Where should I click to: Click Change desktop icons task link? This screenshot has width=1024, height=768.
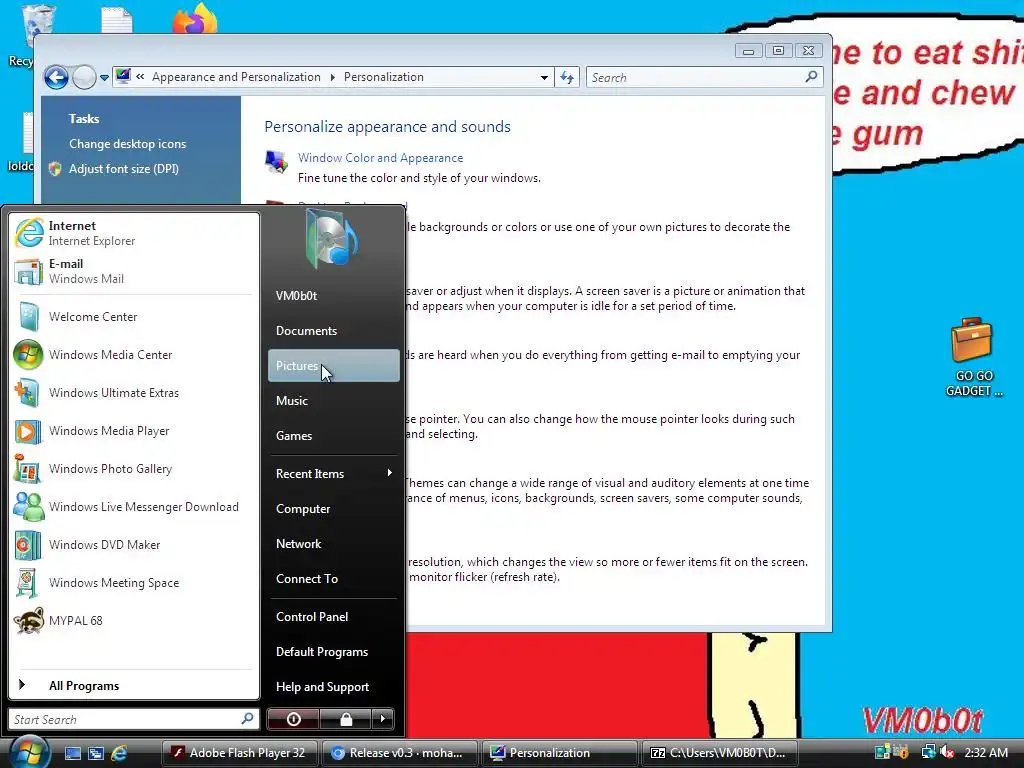coord(127,144)
